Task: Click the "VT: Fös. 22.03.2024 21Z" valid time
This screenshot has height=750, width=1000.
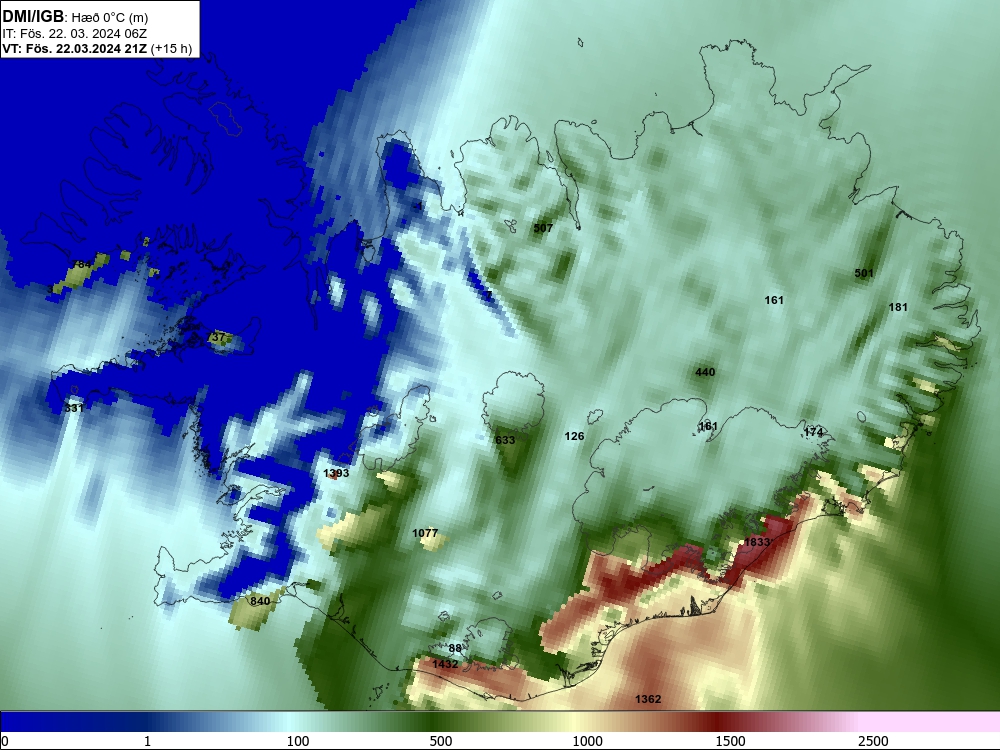Action: (75, 48)
